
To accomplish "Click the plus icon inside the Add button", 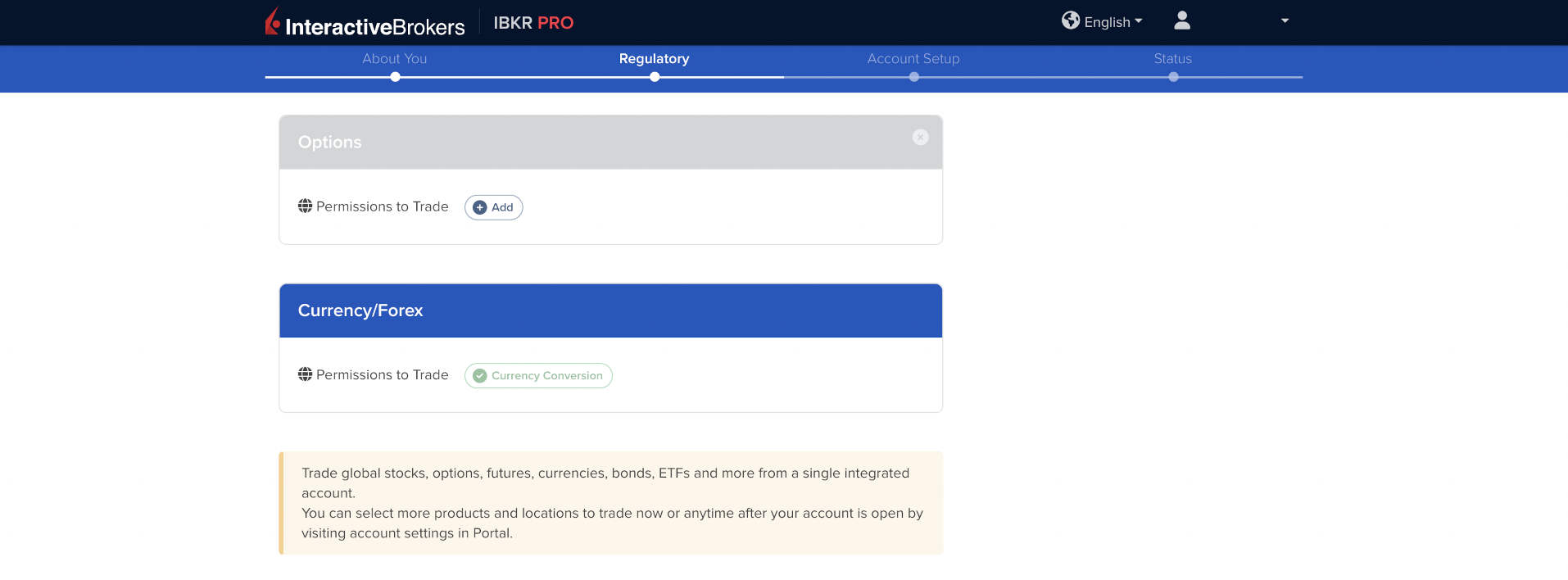I will 480,208.
